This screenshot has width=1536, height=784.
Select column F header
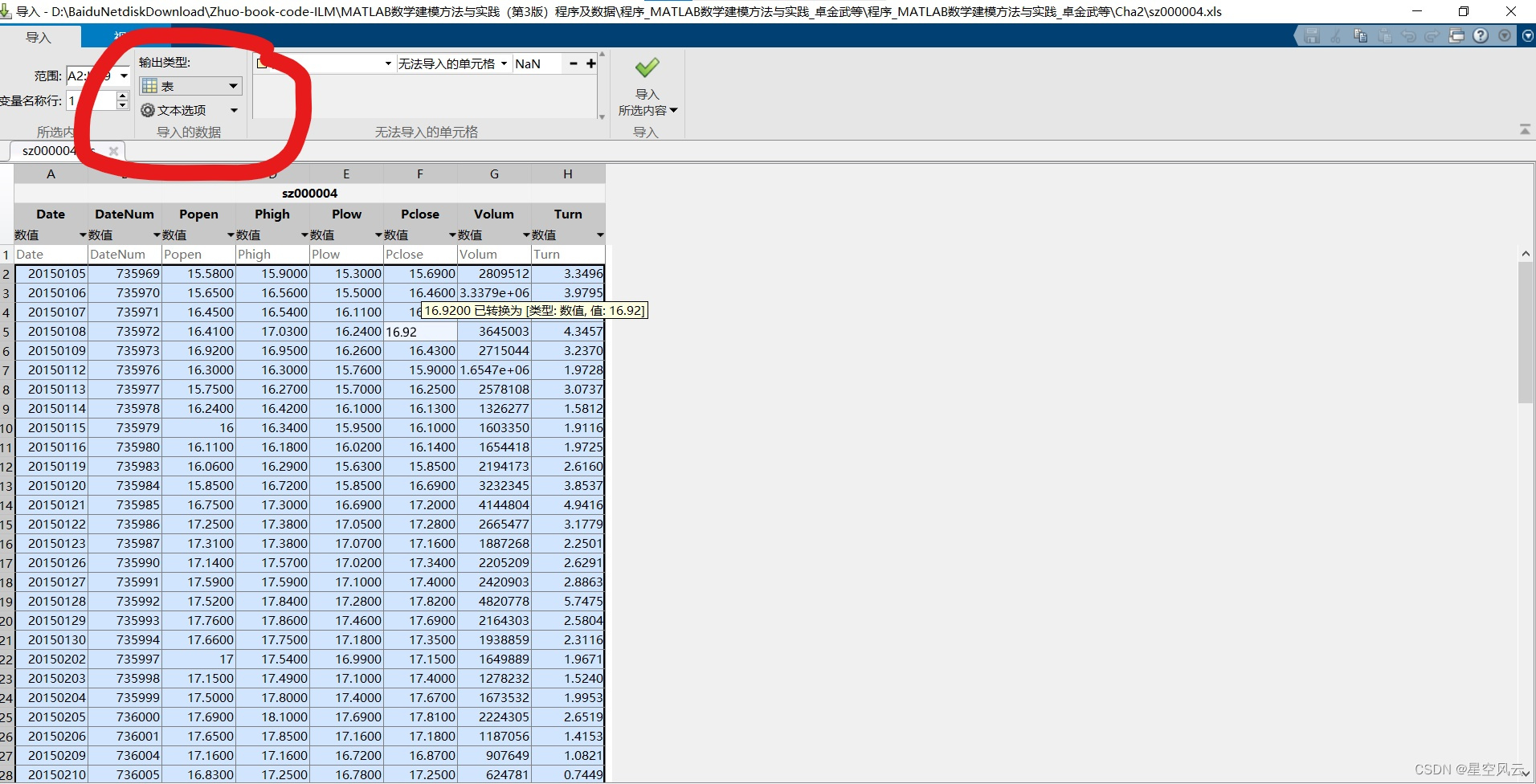(x=420, y=174)
